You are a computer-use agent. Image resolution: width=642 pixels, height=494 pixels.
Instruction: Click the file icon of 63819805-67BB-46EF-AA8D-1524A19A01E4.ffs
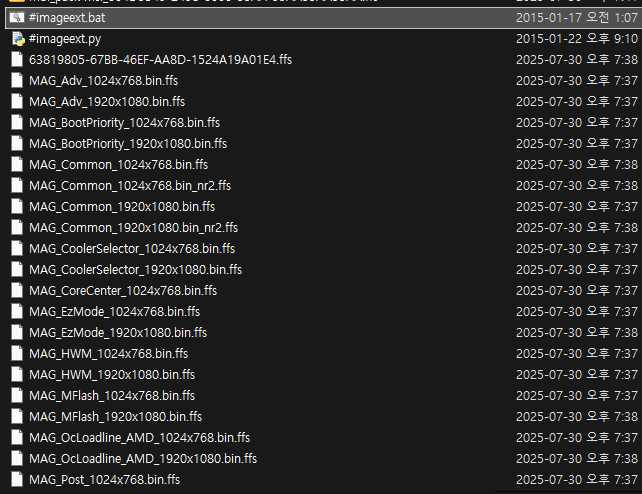coord(17,60)
